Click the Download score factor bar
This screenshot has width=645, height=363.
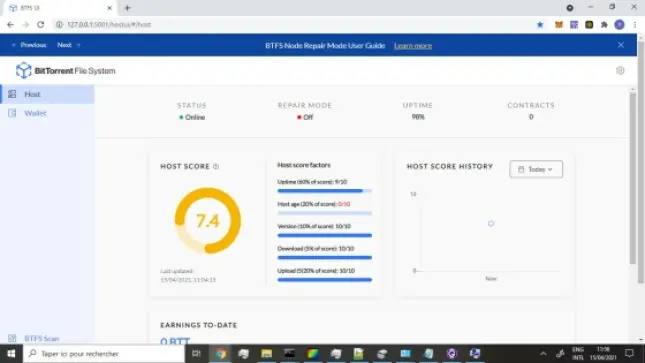click(325, 258)
